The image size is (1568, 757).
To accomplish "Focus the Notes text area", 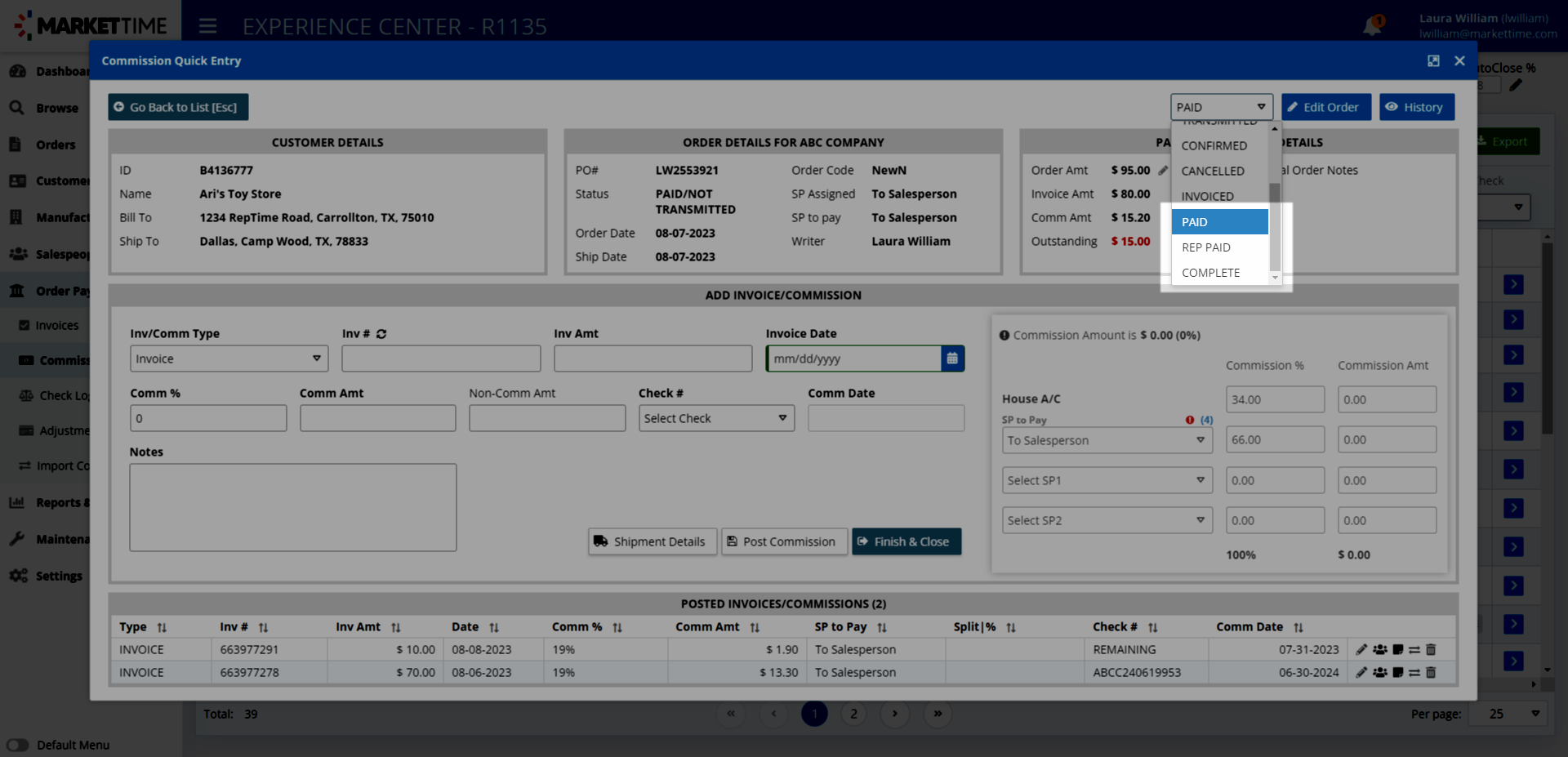I will 292,507.
